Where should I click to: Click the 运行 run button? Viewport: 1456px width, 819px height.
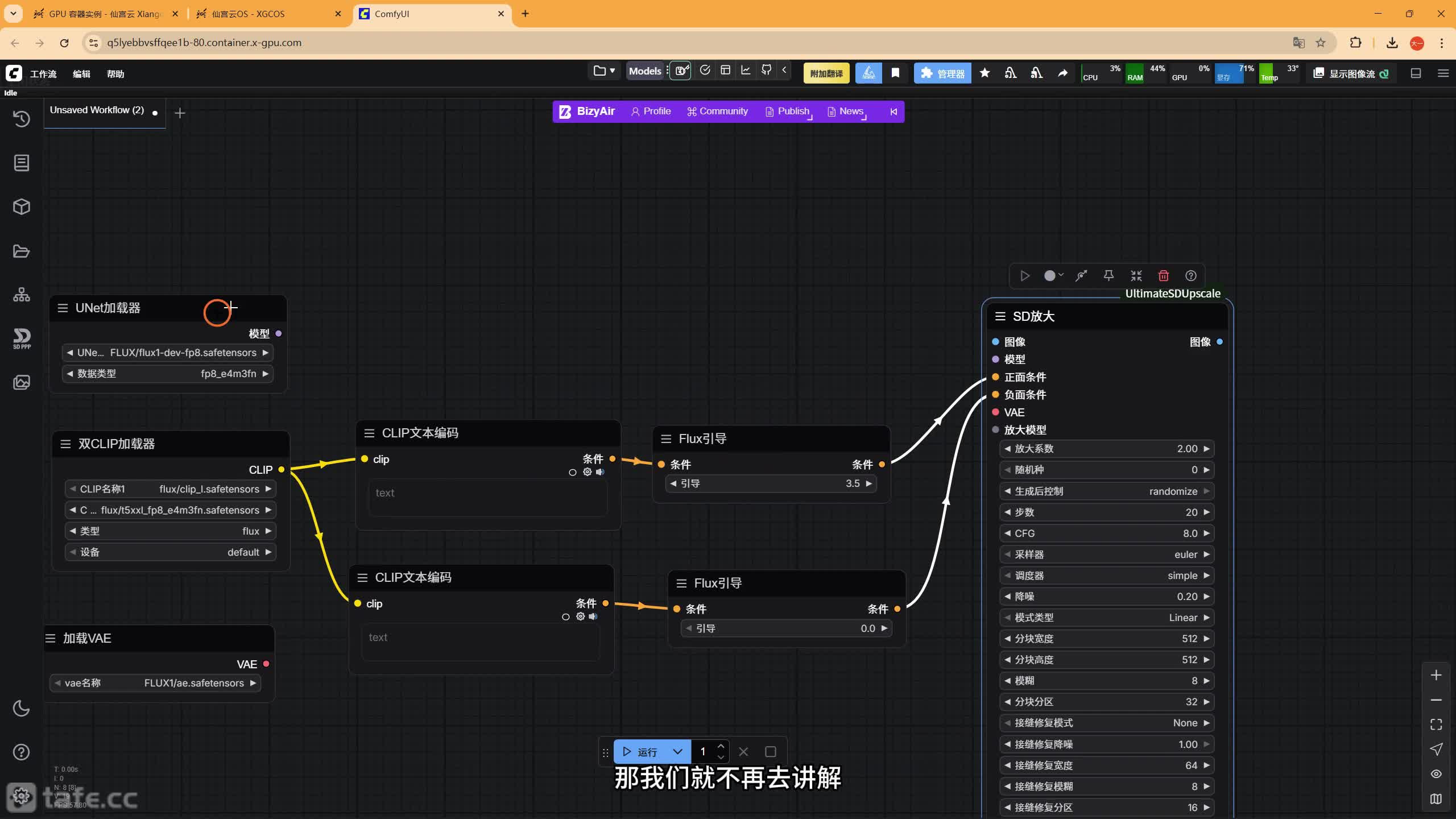[x=641, y=752]
